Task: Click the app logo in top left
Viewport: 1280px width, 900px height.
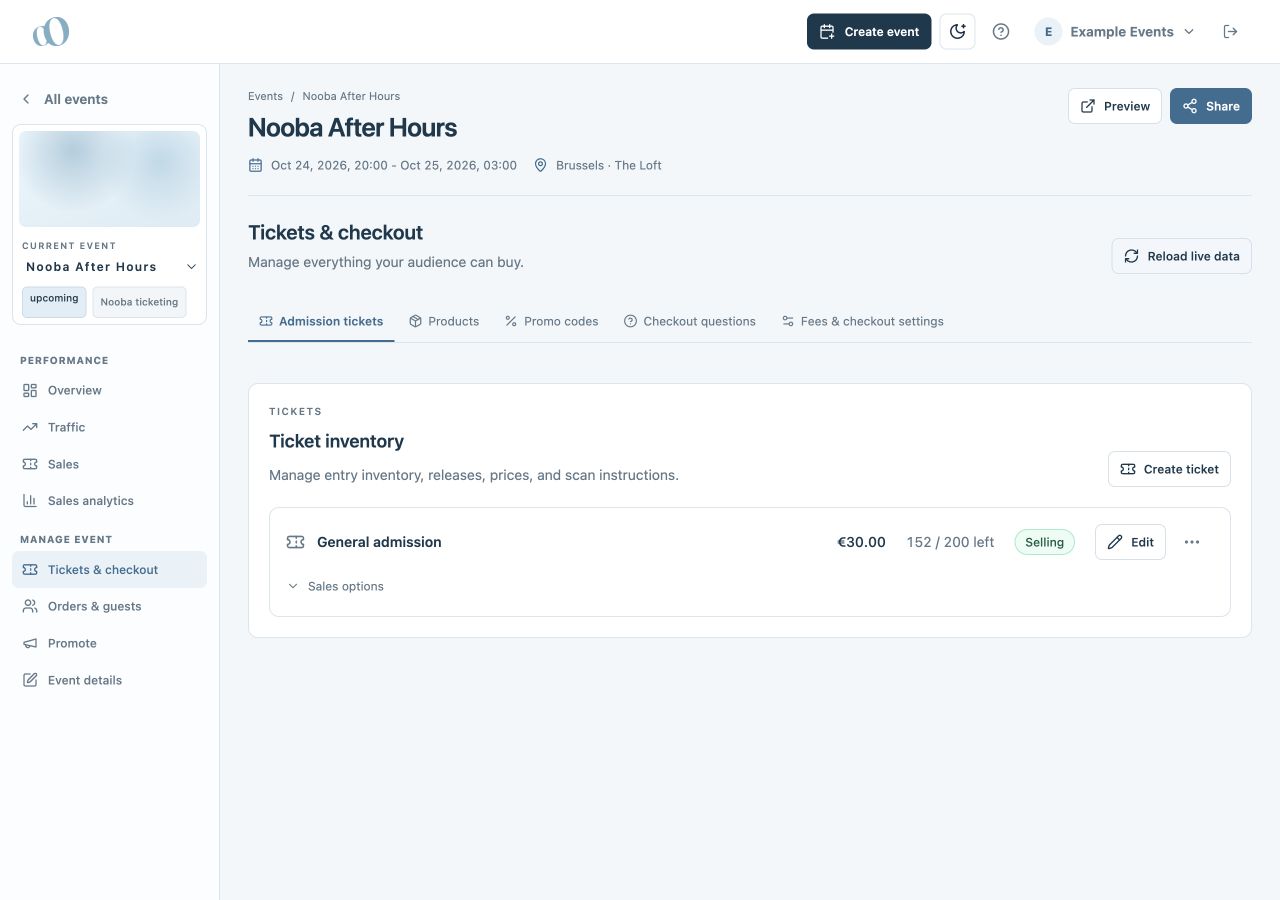Action: pos(51,32)
